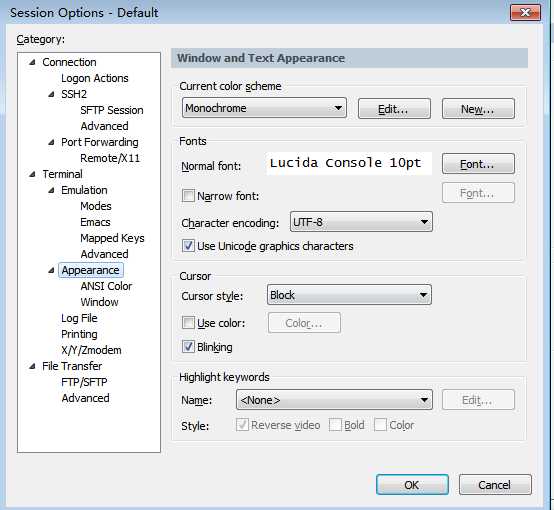
Task: Click the cursor Color... button
Action: (304, 323)
